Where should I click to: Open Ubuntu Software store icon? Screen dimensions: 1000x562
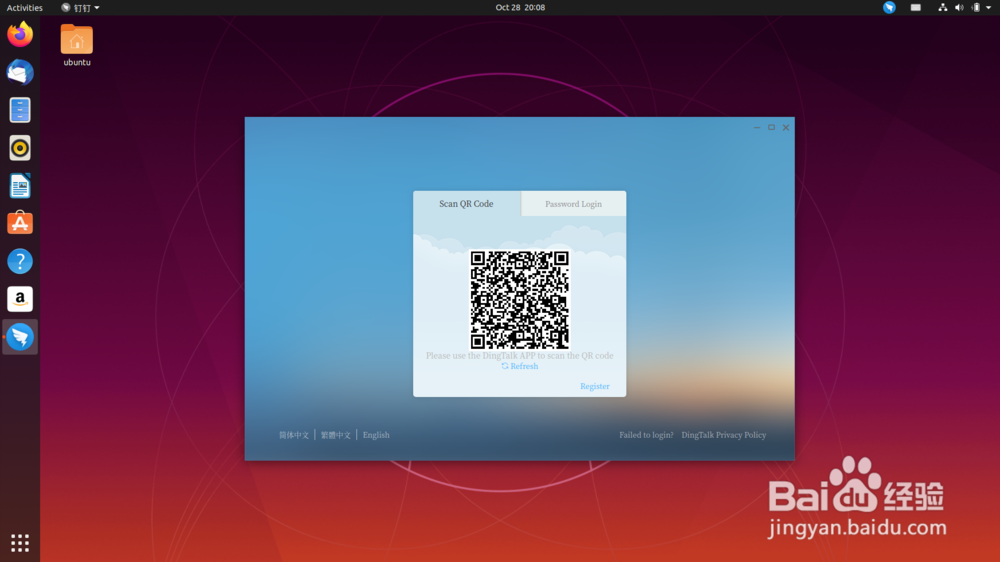point(20,223)
